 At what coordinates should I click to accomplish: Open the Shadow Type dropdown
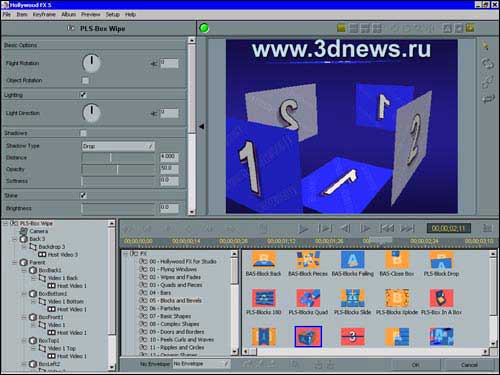[118, 146]
